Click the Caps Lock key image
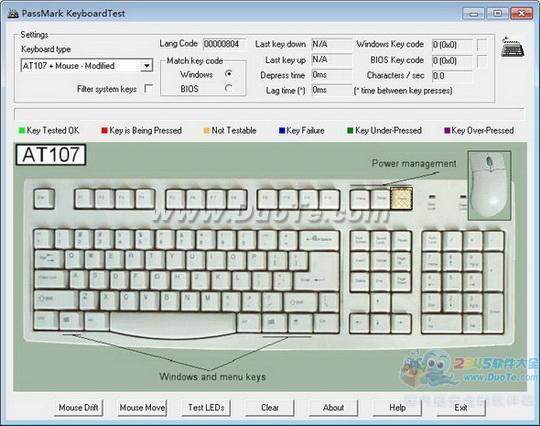The width and height of the screenshot is (540, 426). (51, 280)
